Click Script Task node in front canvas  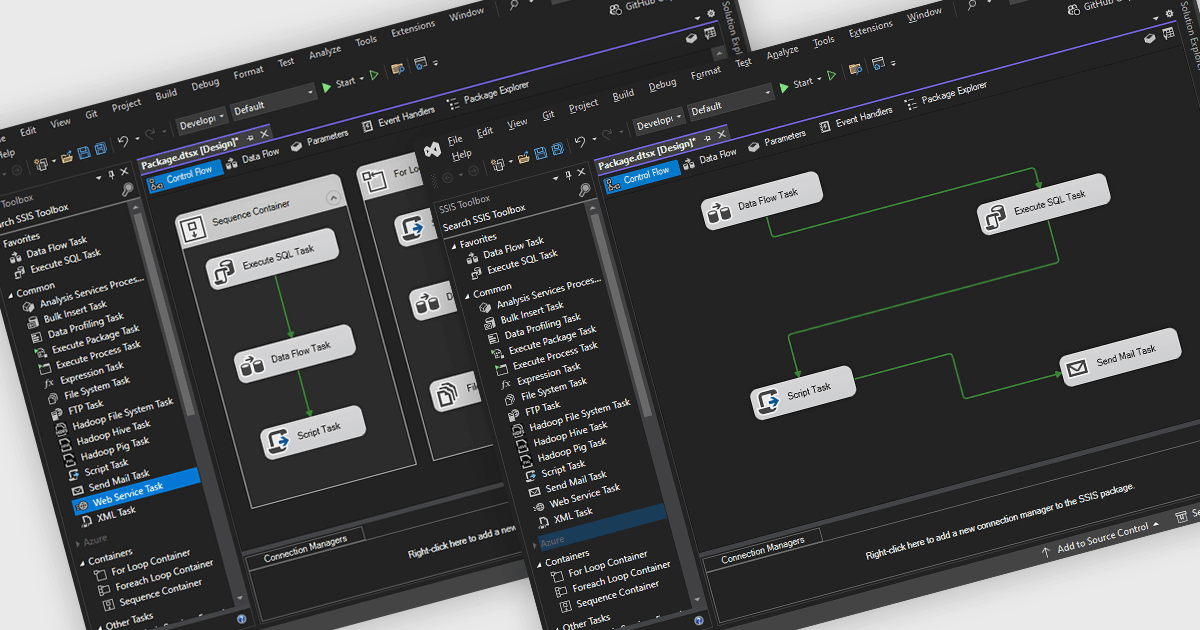click(804, 391)
